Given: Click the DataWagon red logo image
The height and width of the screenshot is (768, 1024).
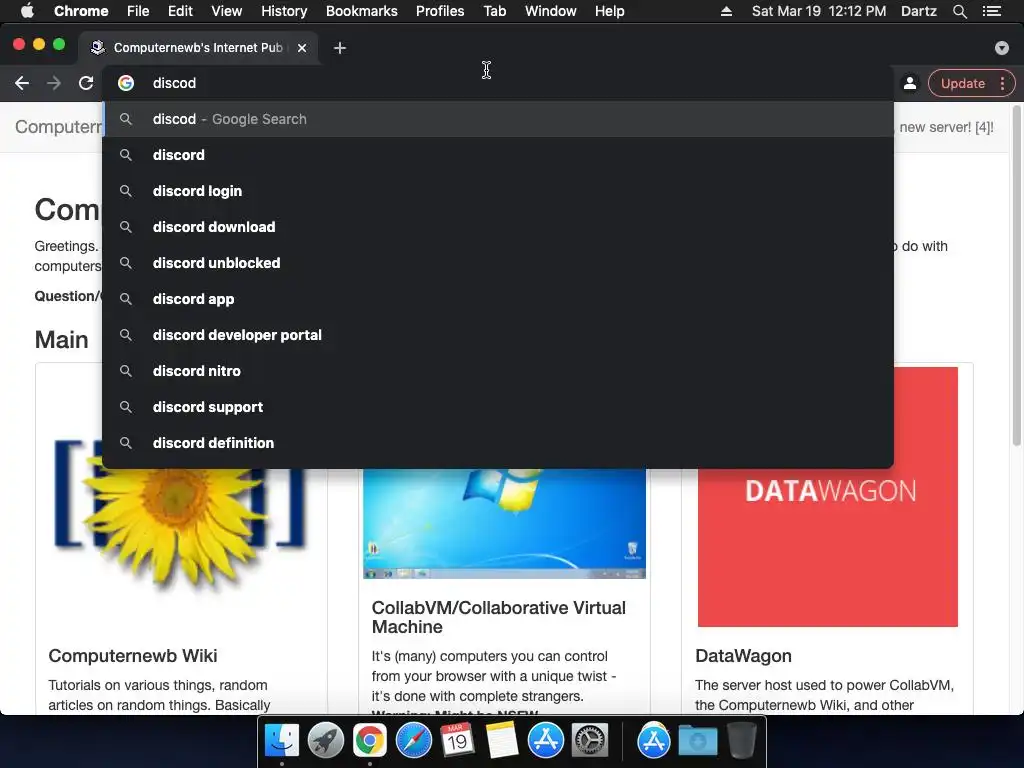Looking at the screenshot, I should pos(827,496).
